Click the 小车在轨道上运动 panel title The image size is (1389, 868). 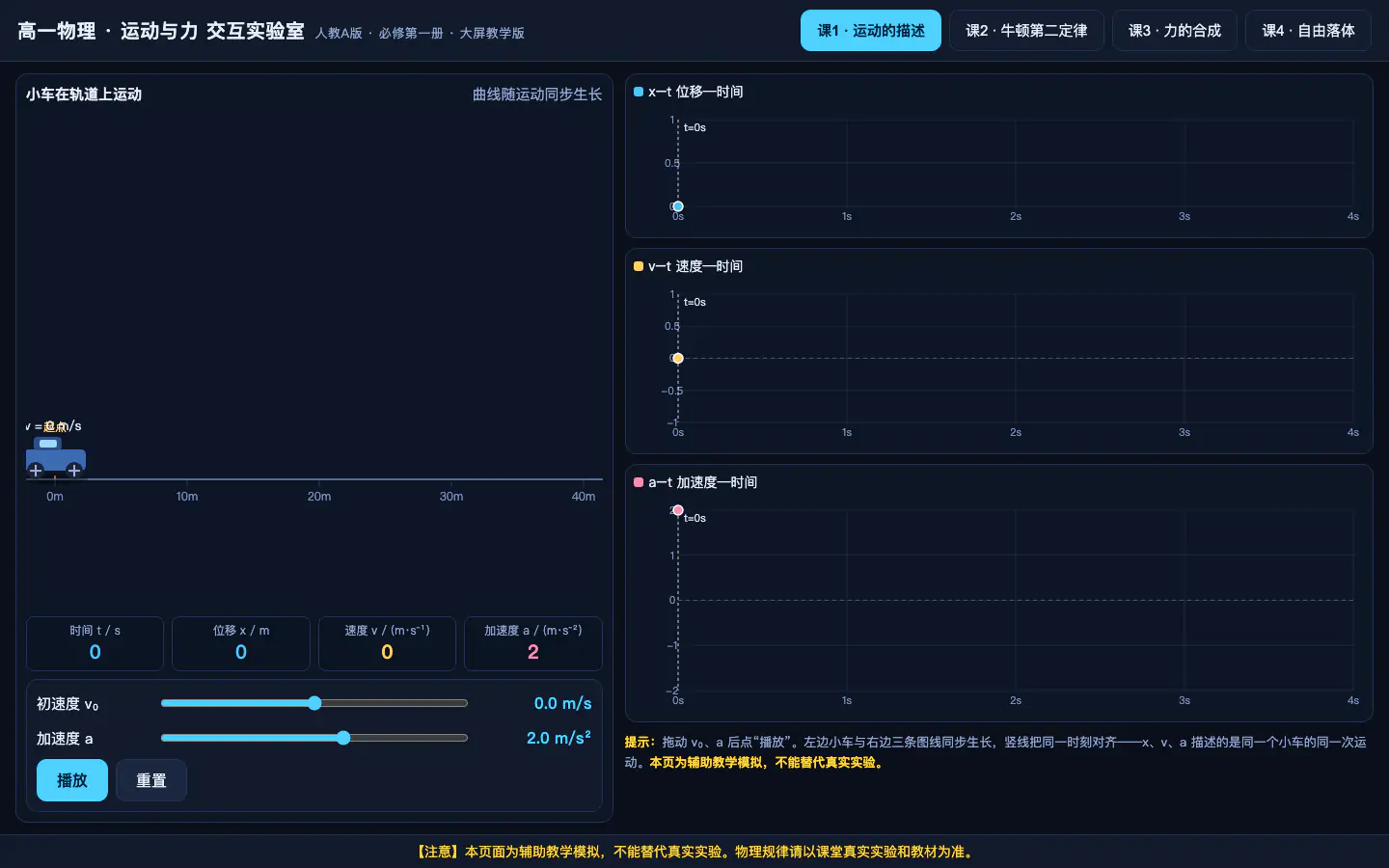(84, 95)
